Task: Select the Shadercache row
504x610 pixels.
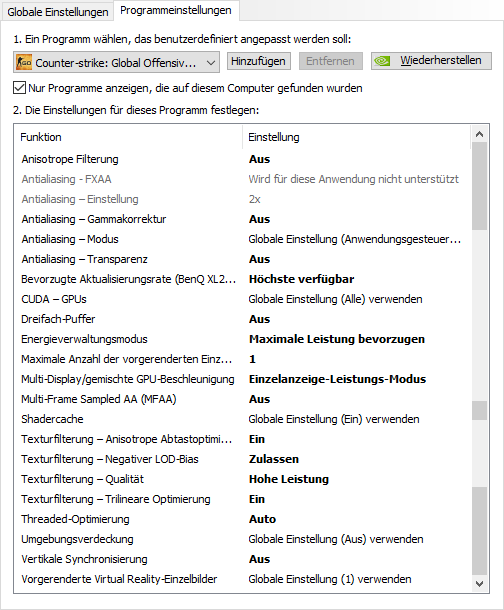Action: coord(242,419)
